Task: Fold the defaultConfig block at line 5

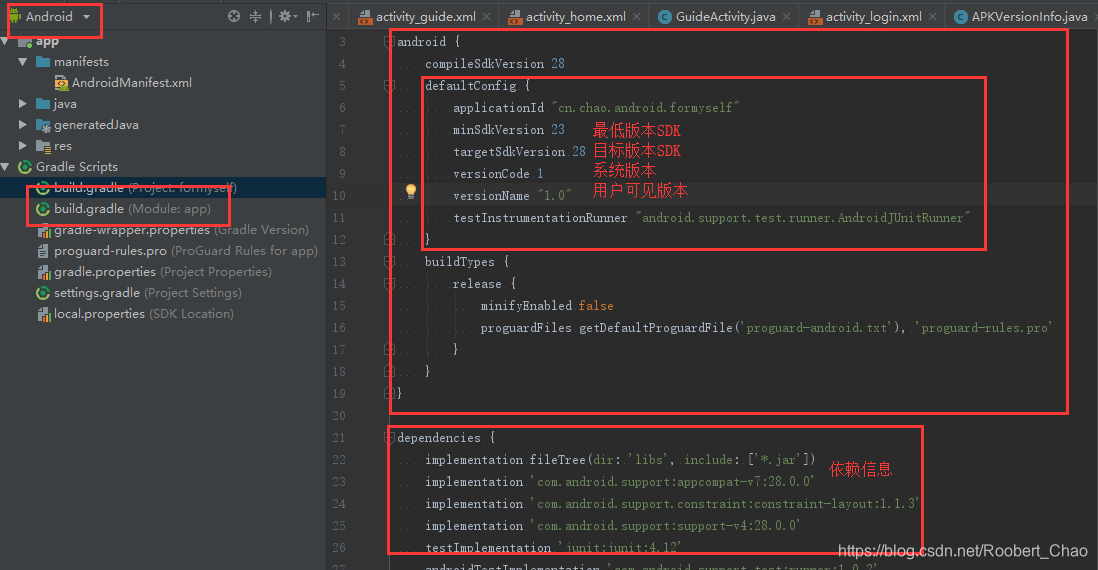Action: pyautogui.click(x=389, y=86)
